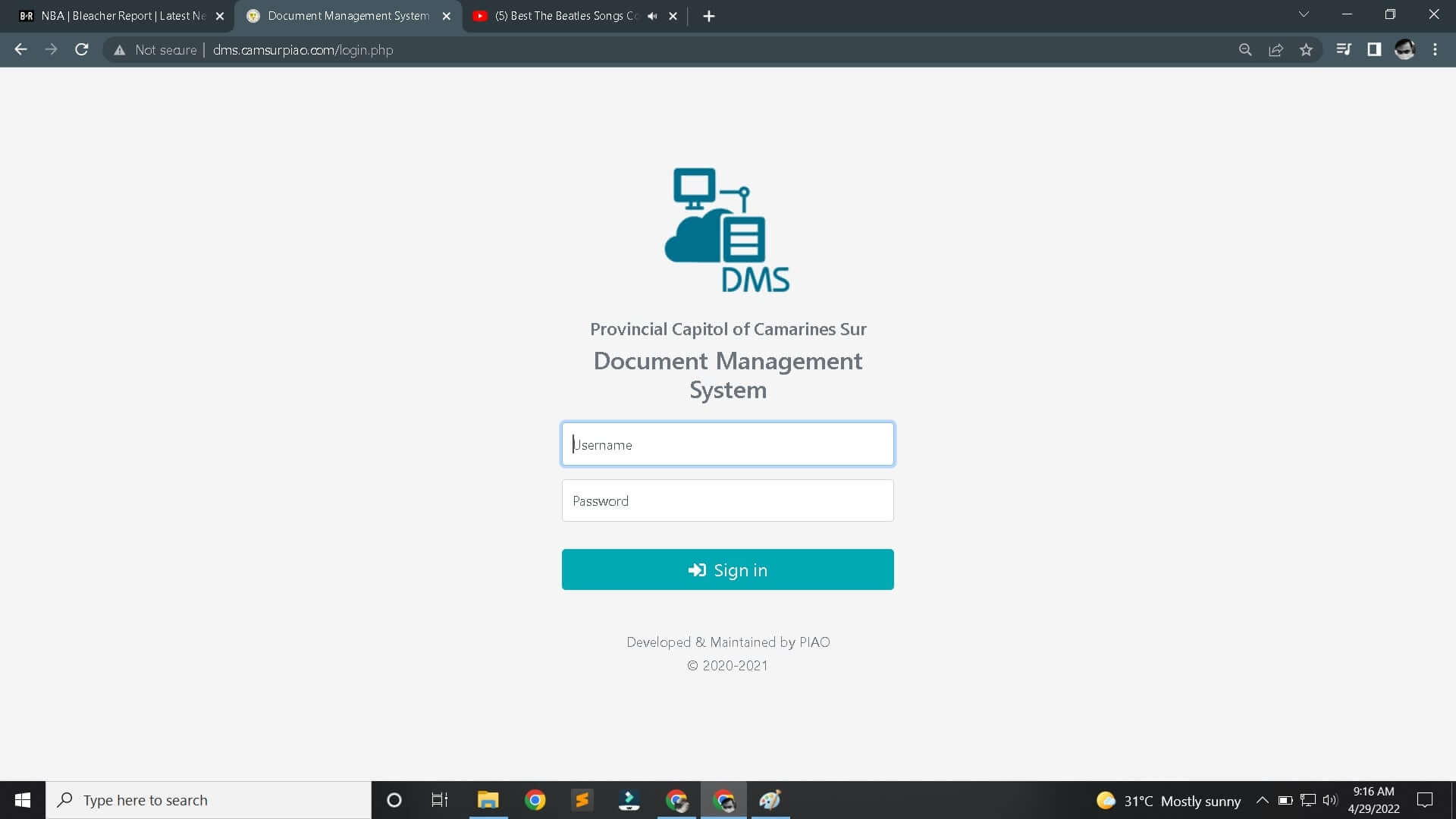
Task: Click the Sign in button
Action: [x=728, y=569]
